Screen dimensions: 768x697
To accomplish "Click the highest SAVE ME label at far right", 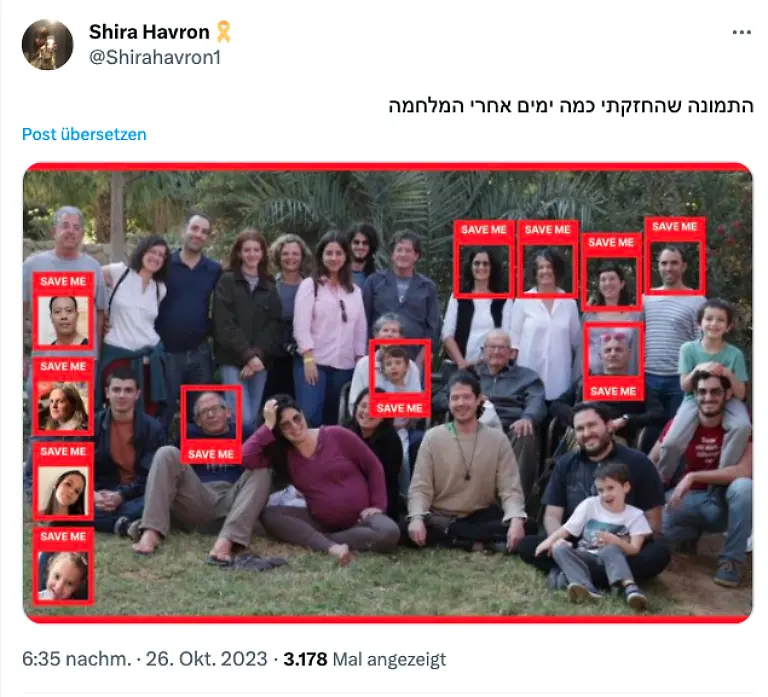I will [x=674, y=226].
